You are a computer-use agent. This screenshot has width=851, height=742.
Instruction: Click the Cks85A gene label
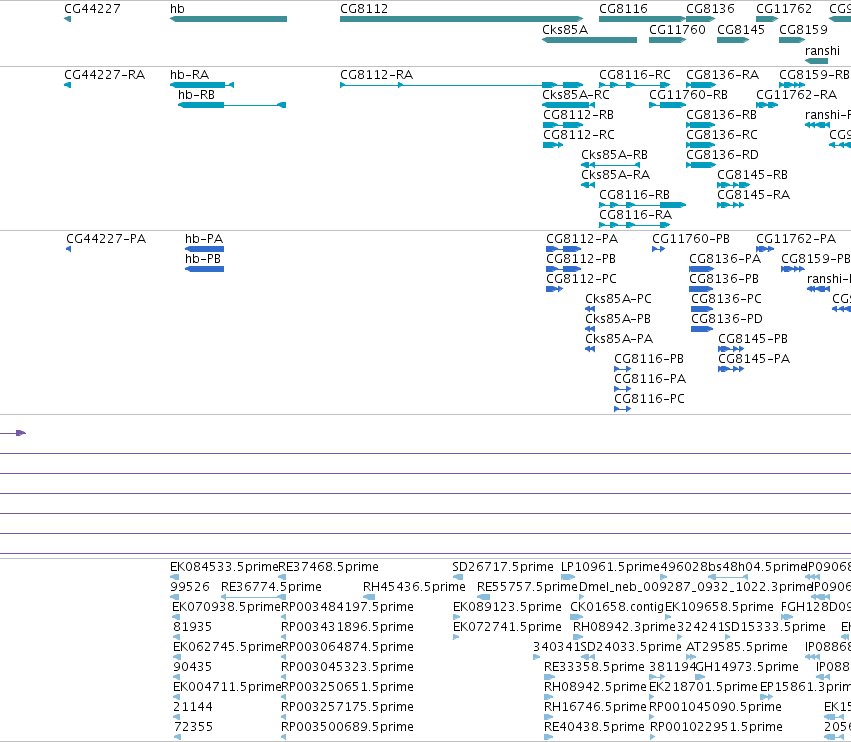pyautogui.click(x=565, y=29)
